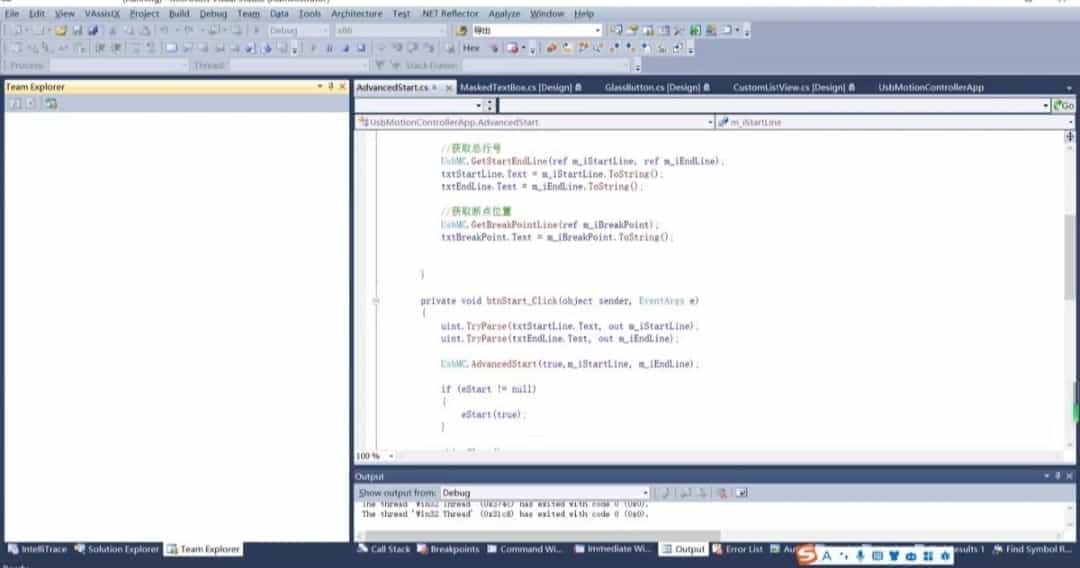The height and width of the screenshot is (568, 1080).
Task: Open the class selector UsbMotionControllerApp.AdvancedStart dropdown
Action: [709, 122]
